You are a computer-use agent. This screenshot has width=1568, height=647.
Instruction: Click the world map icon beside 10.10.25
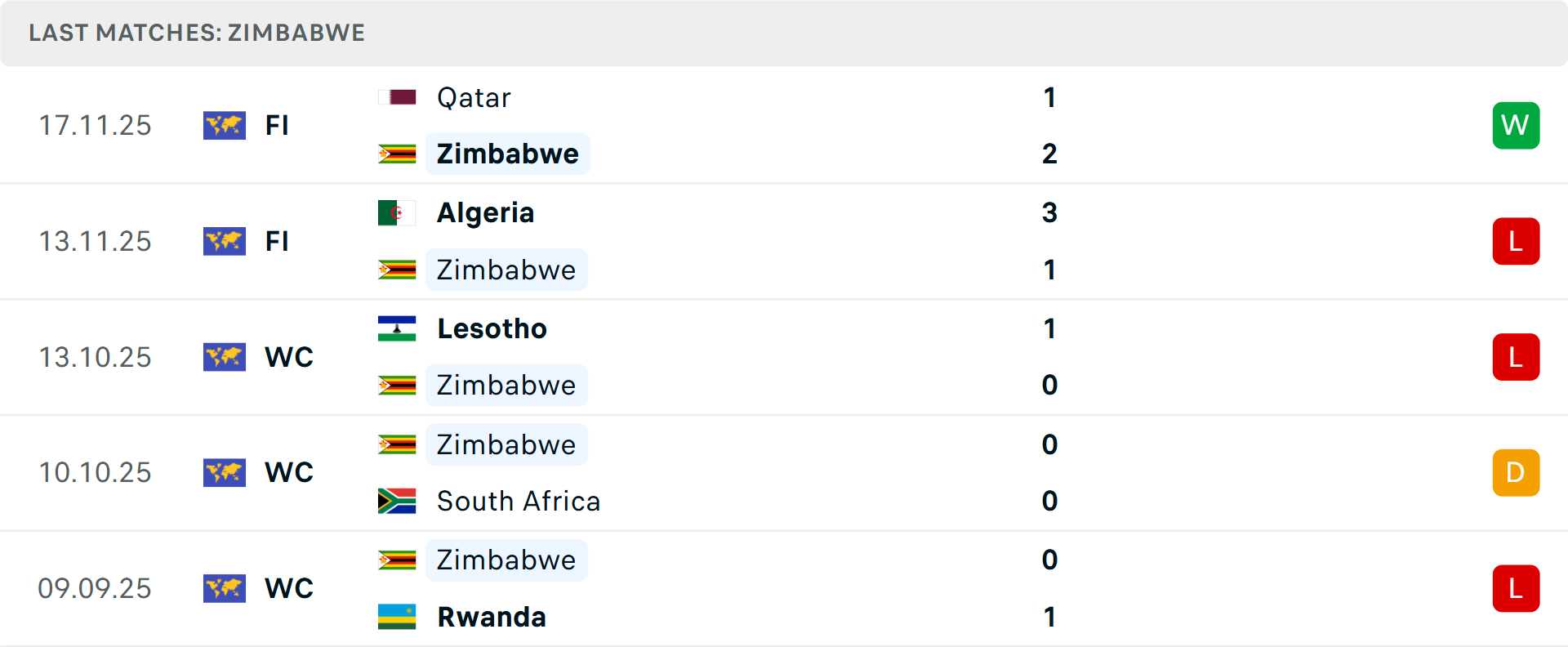(225, 473)
